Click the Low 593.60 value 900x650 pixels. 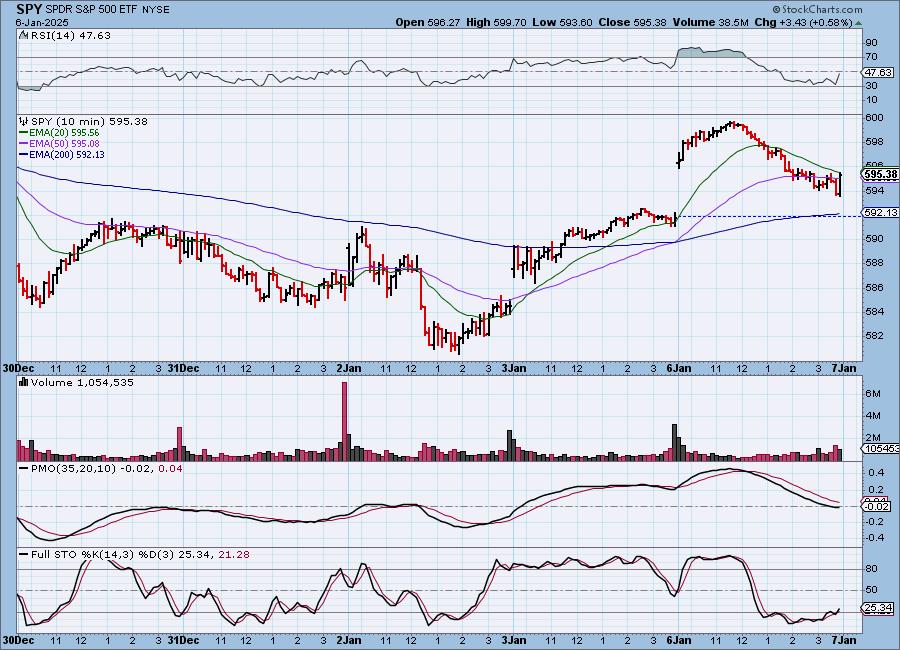[562, 22]
